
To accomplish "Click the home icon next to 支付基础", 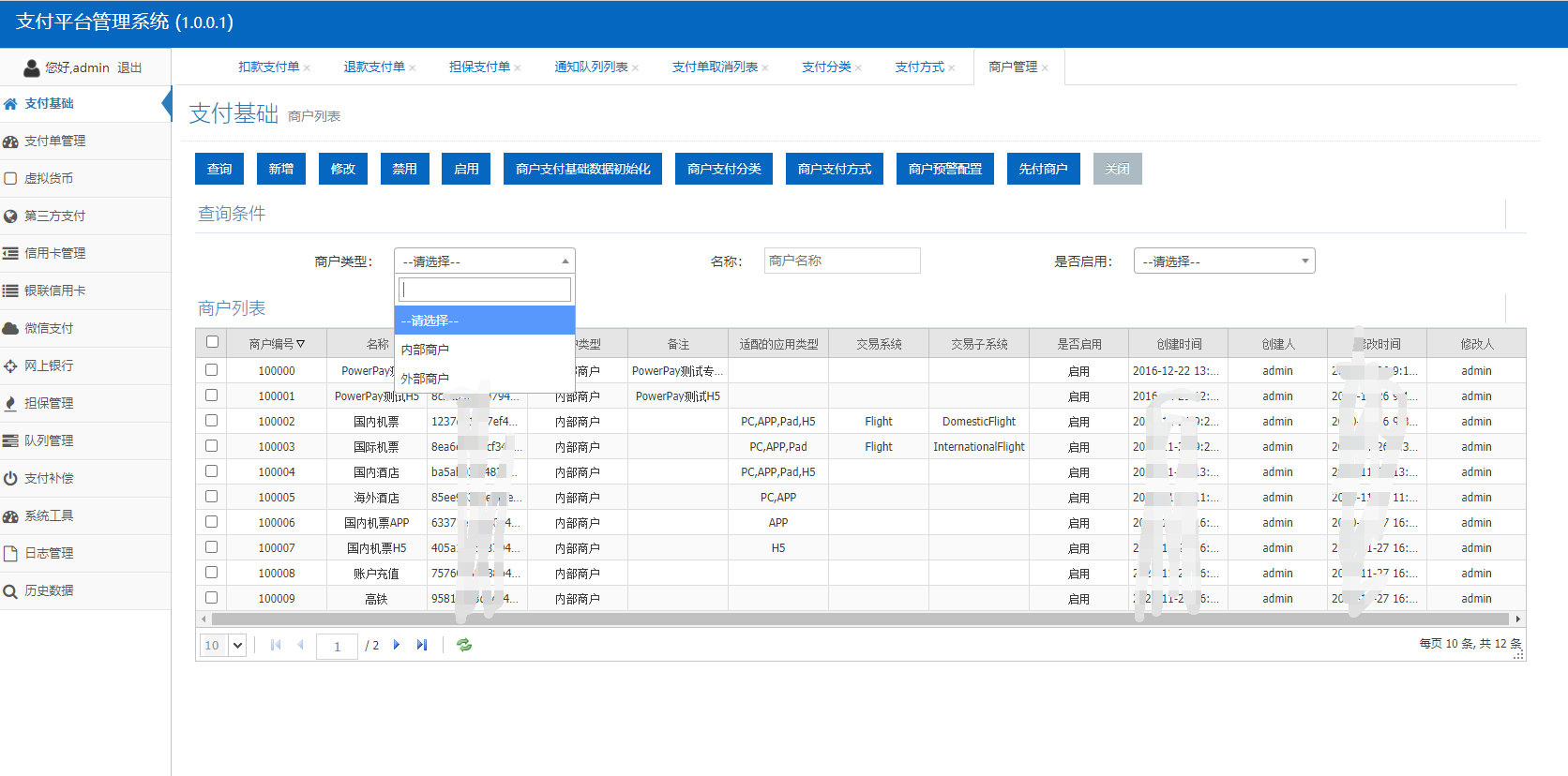I will pyautogui.click(x=10, y=104).
